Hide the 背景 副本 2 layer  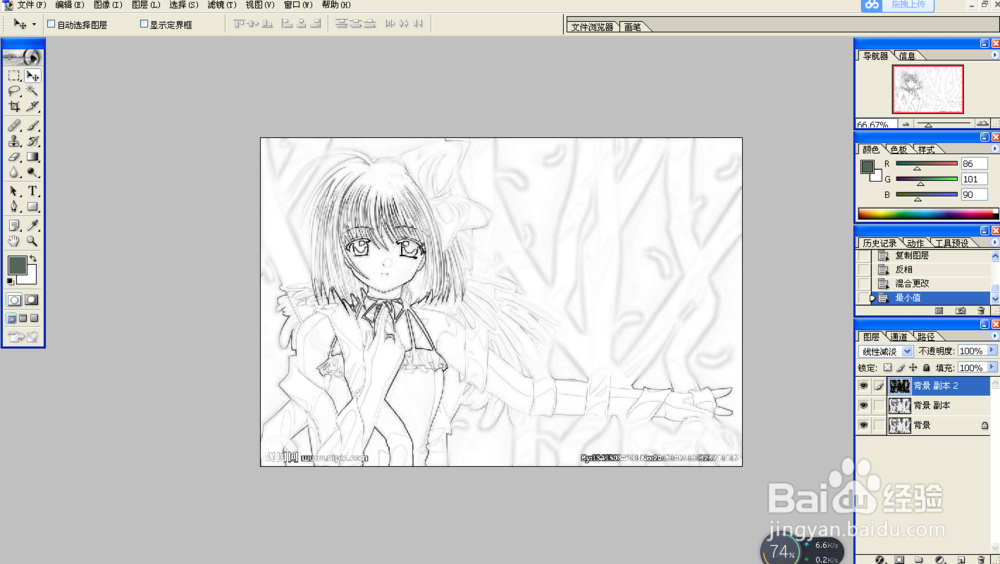point(863,385)
